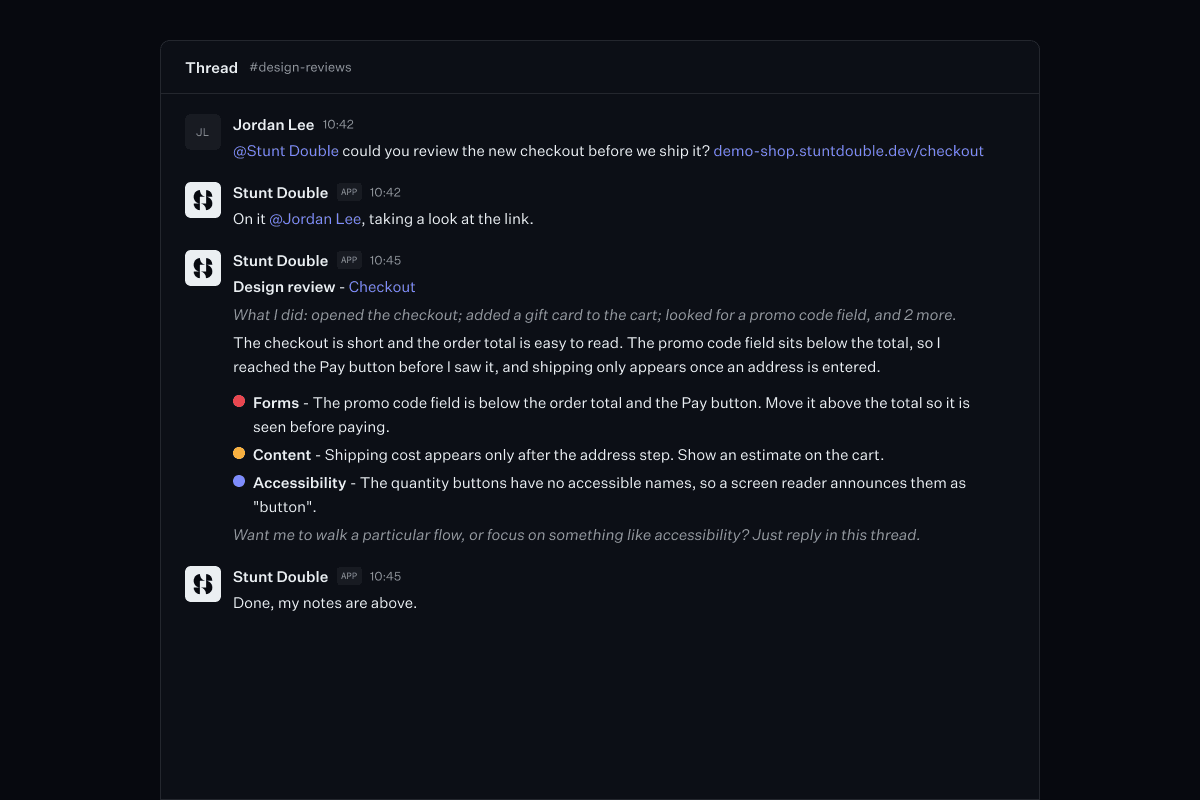Click the orange dot beside Content
Screen dimensions: 1200x800
(x=239, y=453)
